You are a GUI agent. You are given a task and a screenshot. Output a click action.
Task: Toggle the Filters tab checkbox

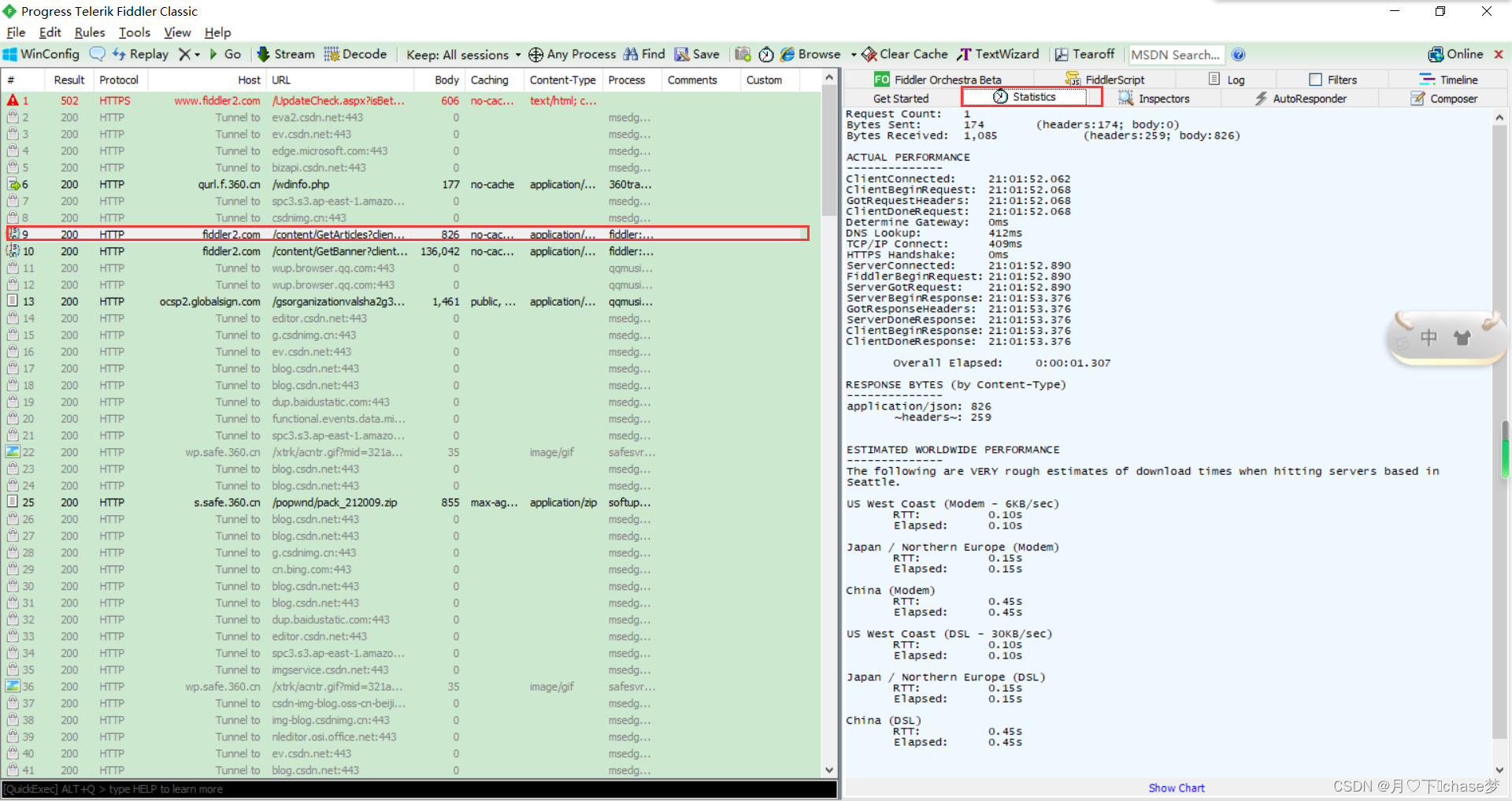point(1315,80)
